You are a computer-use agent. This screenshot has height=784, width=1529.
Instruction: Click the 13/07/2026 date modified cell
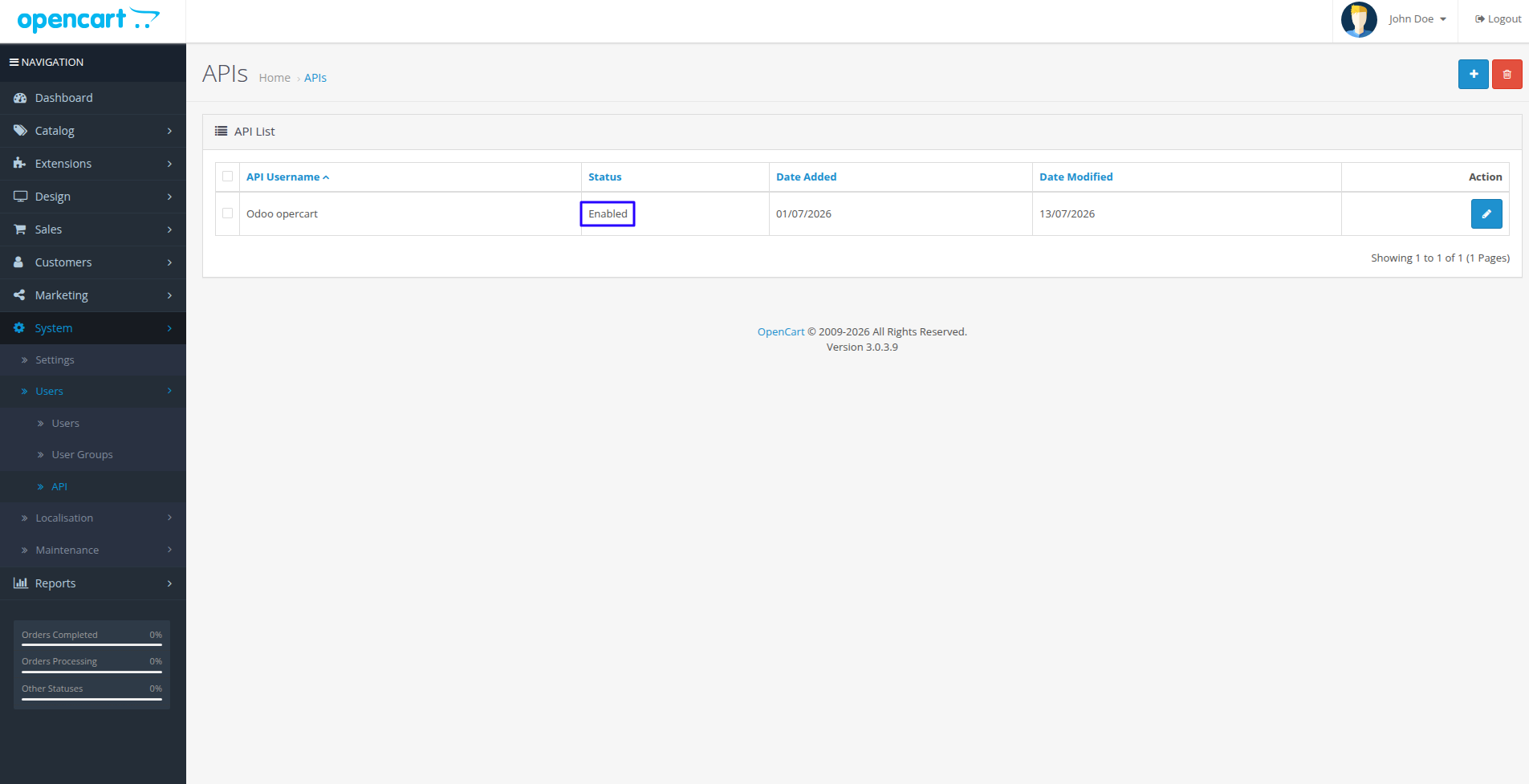coord(1187,214)
